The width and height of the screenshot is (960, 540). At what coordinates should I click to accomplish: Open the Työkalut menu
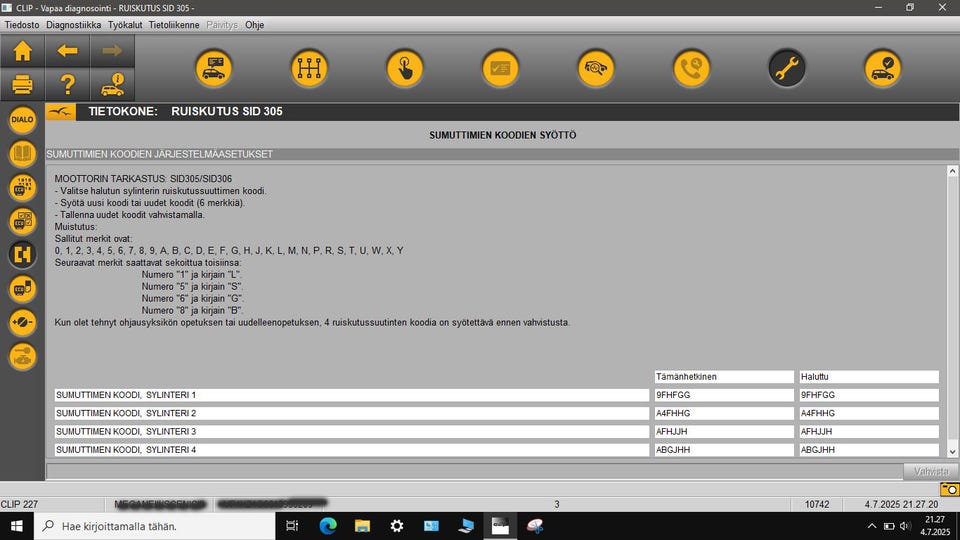(x=125, y=25)
